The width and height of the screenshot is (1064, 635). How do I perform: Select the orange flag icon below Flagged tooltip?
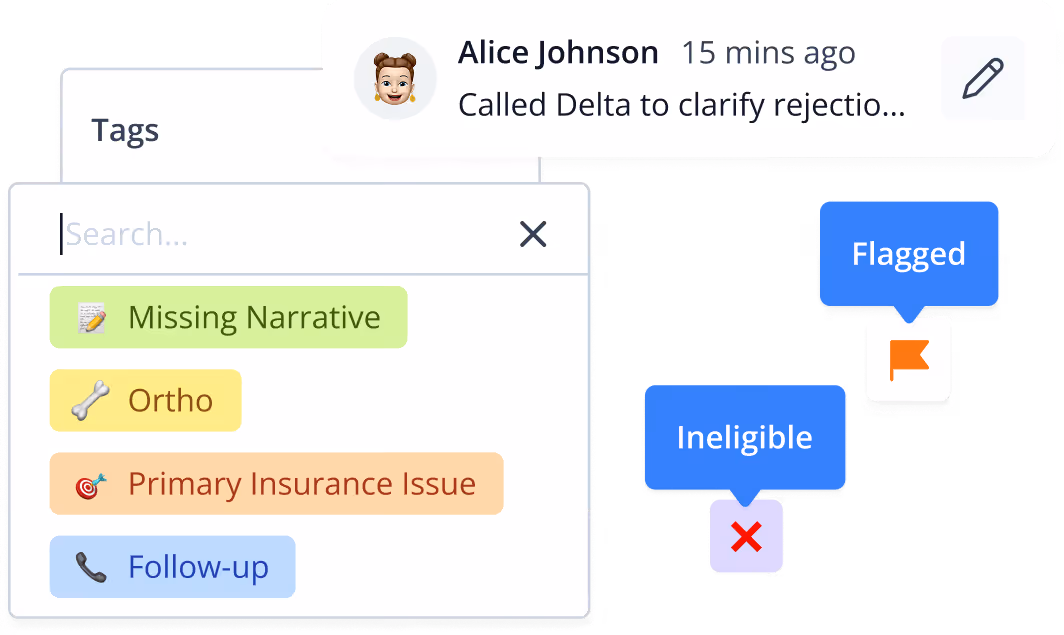pos(908,360)
